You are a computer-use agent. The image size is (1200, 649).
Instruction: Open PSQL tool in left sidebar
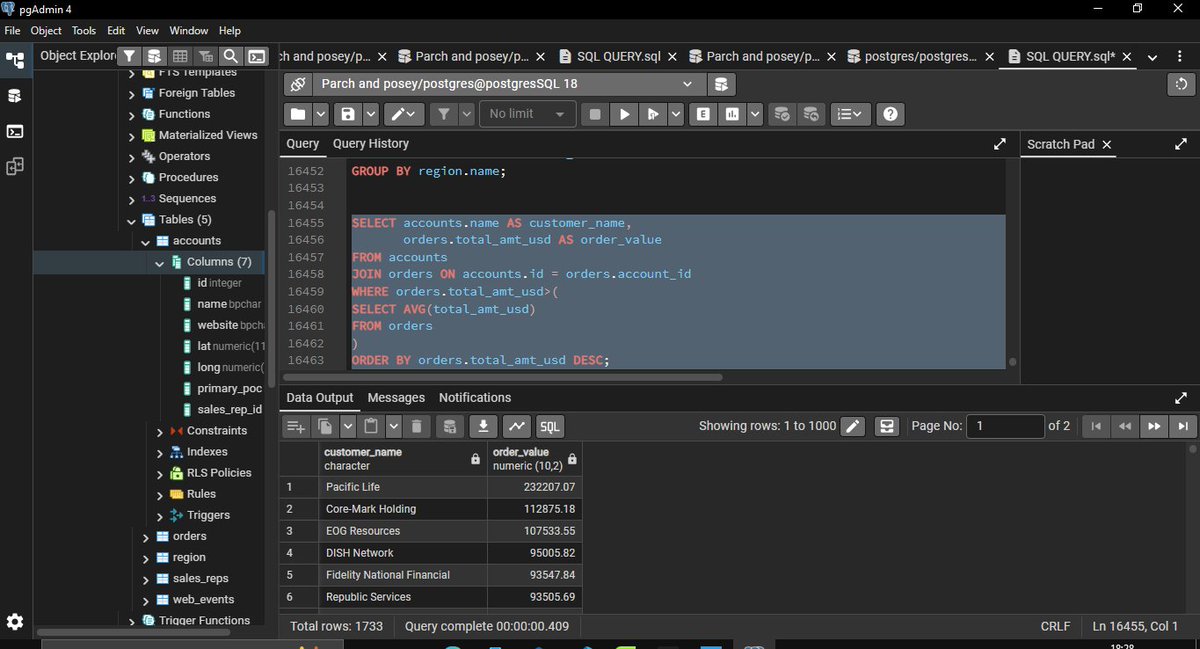[15, 131]
